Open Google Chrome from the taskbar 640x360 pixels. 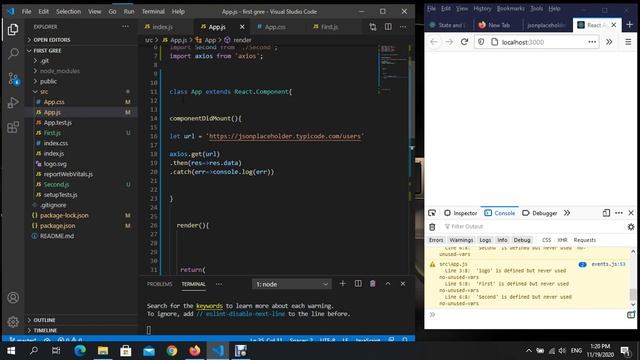tap(172, 351)
